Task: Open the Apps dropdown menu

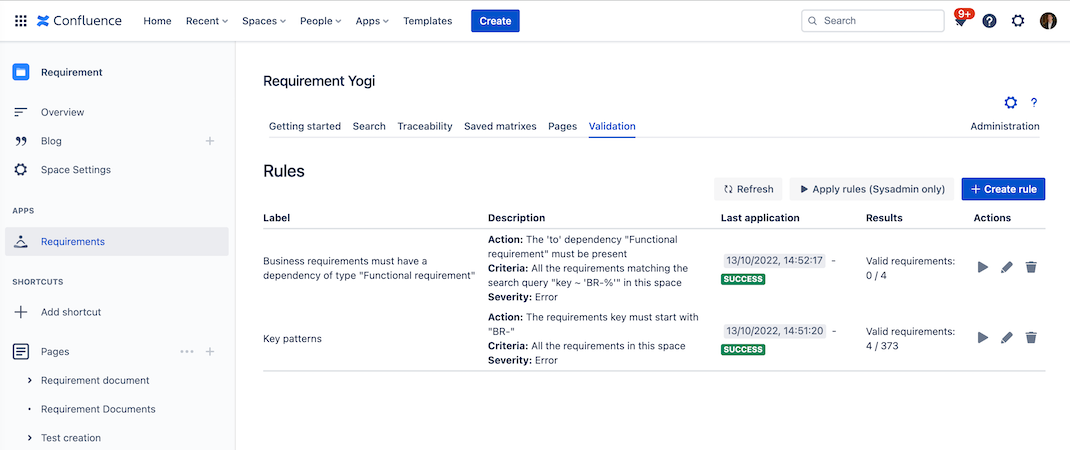Action: [372, 20]
